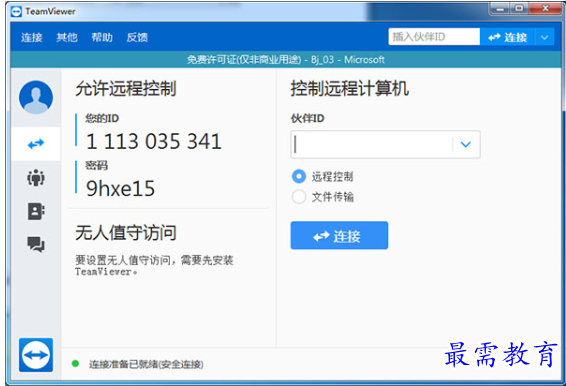Click the 控制远程计算机 heading
The image size is (566, 386).
pyautogui.click(x=349, y=88)
